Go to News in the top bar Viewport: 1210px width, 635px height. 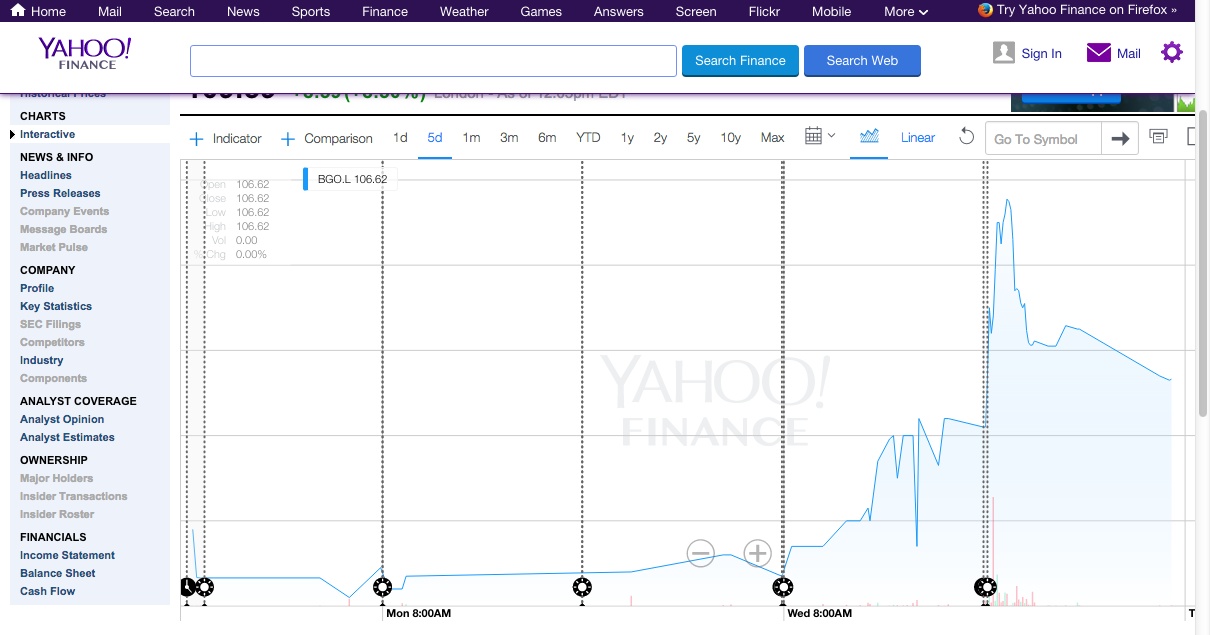pos(243,12)
